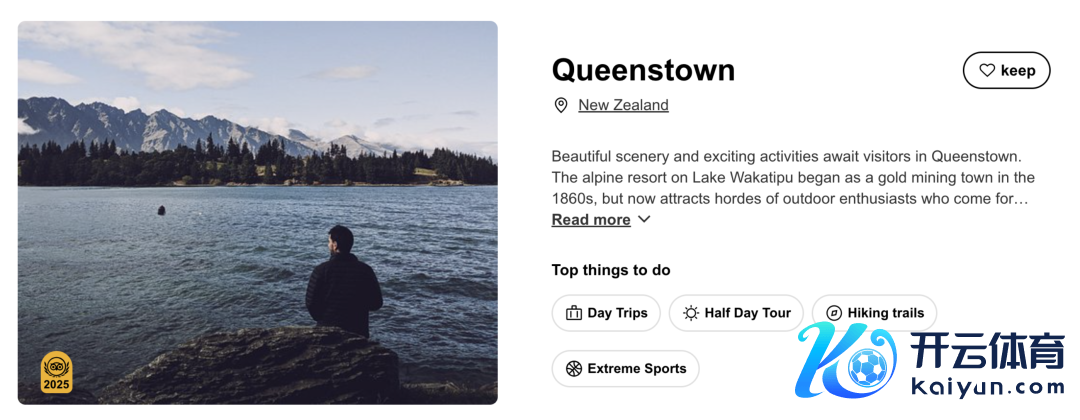Screen dimensions: 1080x420
Task: Toggle the keep button to save Queenstown
Action: click(1006, 70)
